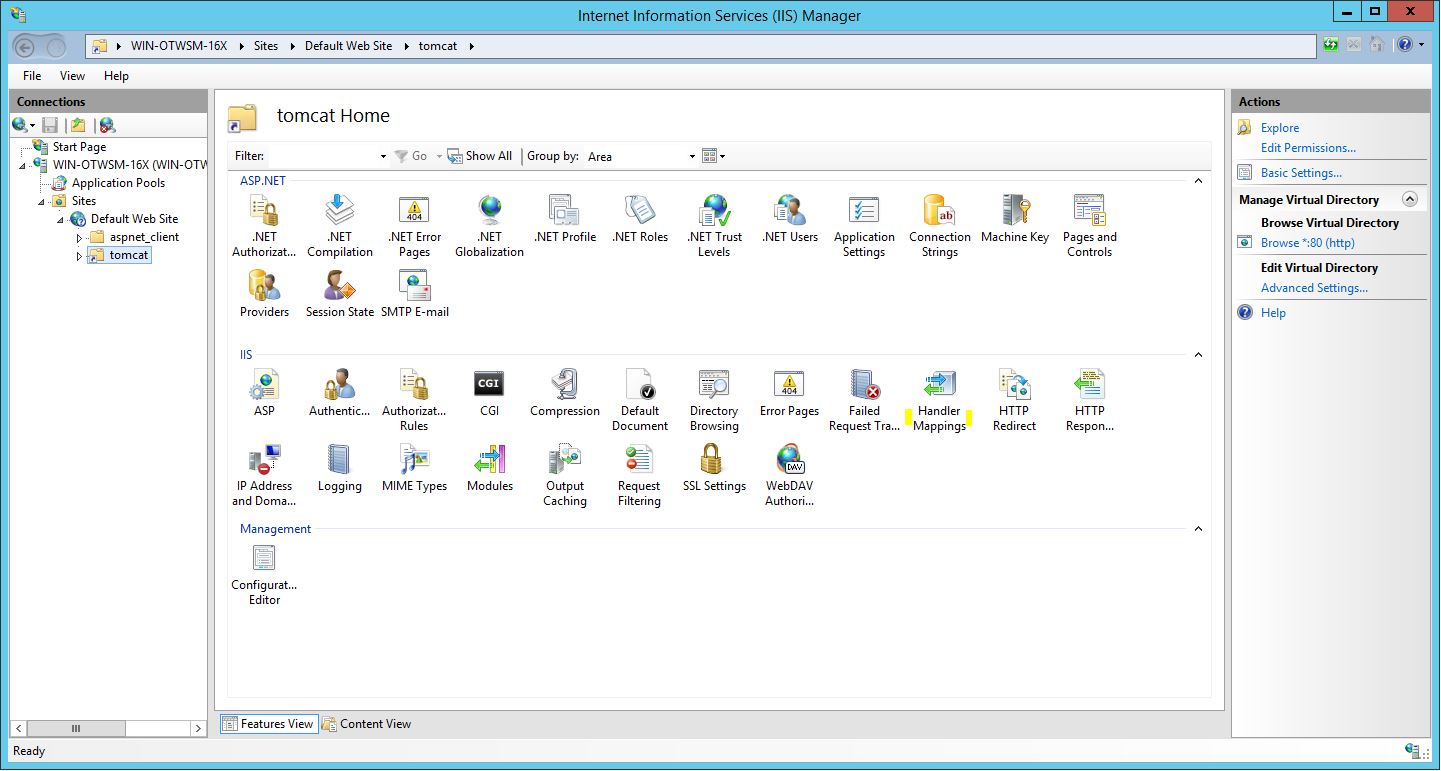Screen dimensions: 1441x771
Task: Open the .NET Users feature
Action: 790,219
